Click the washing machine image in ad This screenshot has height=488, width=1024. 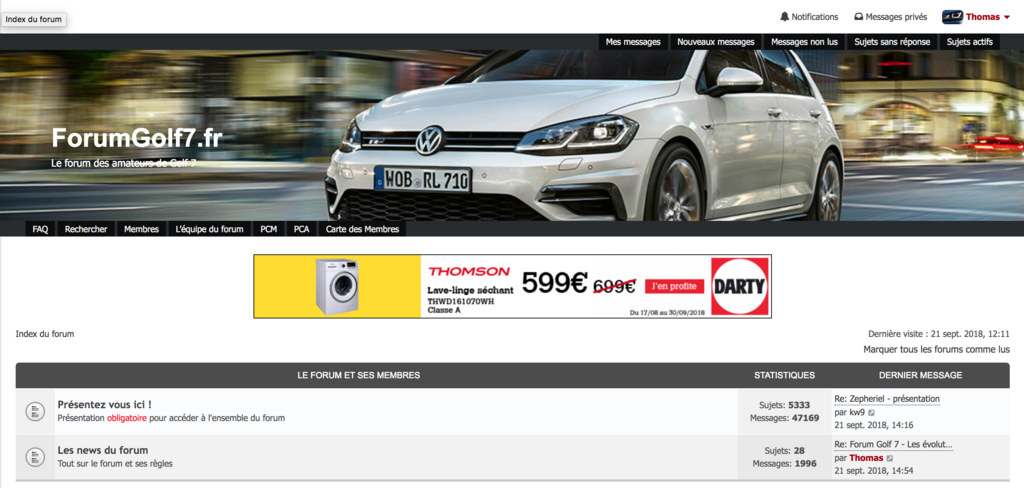pyautogui.click(x=337, y=287)
